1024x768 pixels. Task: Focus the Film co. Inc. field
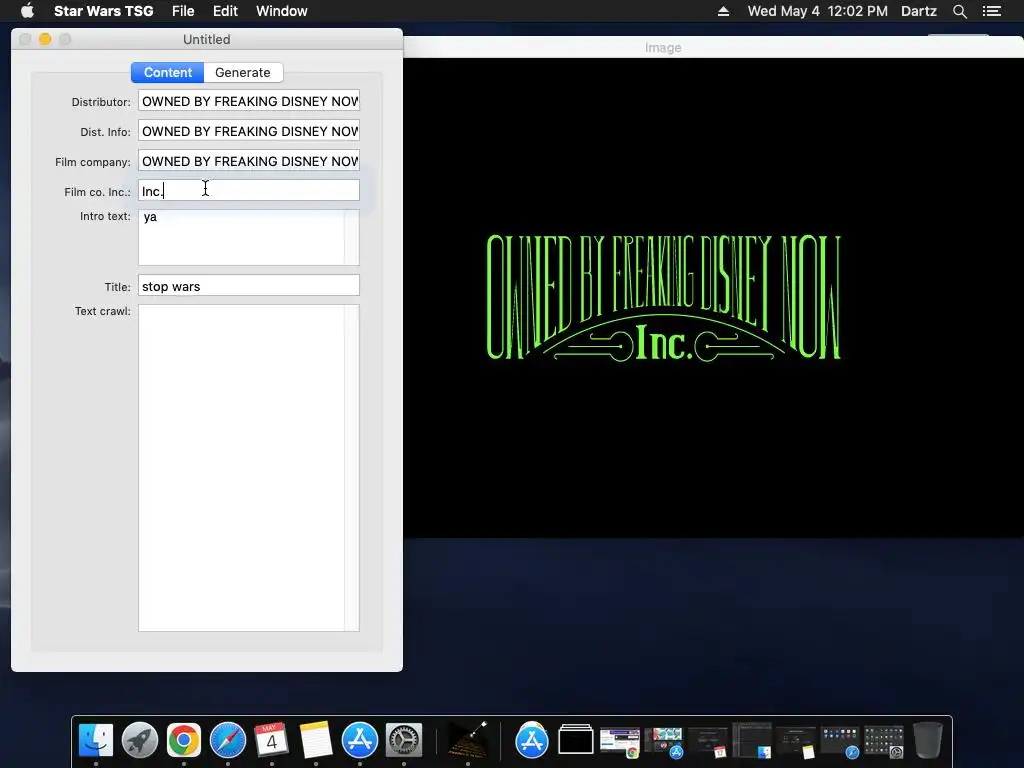(249, 191)
